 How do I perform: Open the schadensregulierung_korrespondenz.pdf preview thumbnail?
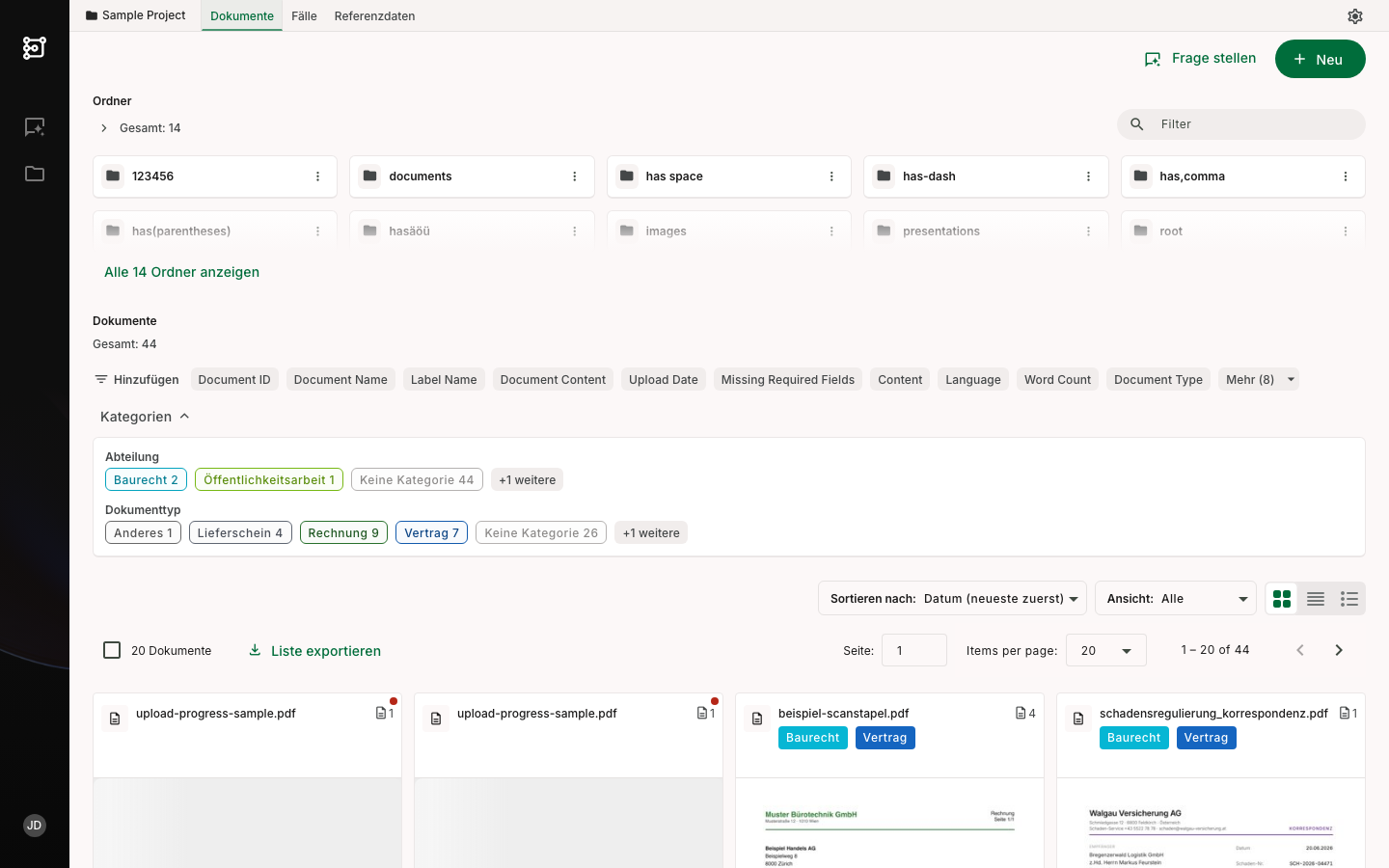pyautogui.click(x=1211, y=823)
